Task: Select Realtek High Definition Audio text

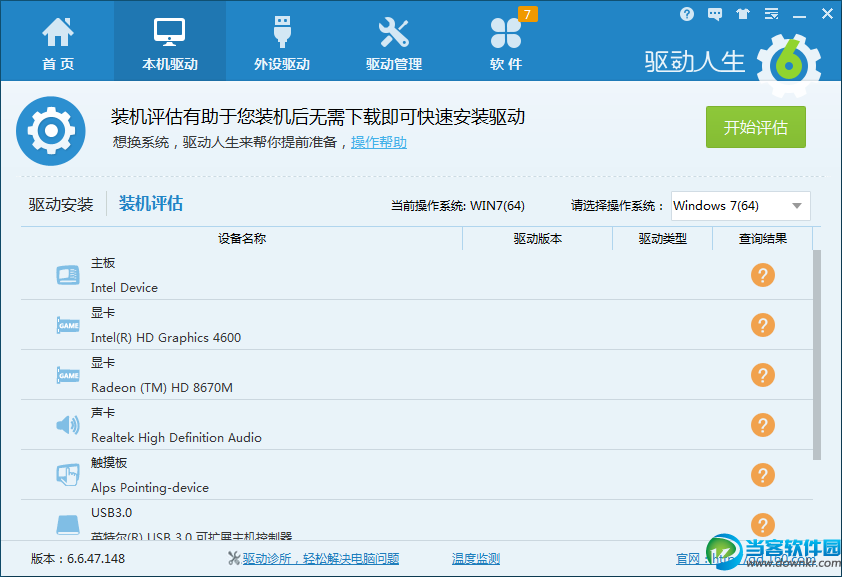Action: [176, 437]
